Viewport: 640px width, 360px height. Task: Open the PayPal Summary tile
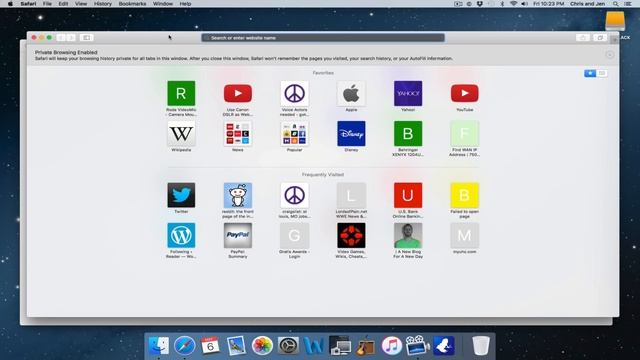(x=238, y=235)
